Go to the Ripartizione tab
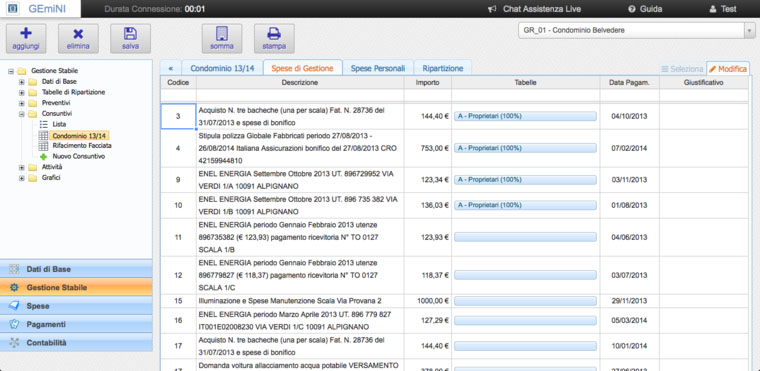The image size is (760, 371). [x=443, y=68]
